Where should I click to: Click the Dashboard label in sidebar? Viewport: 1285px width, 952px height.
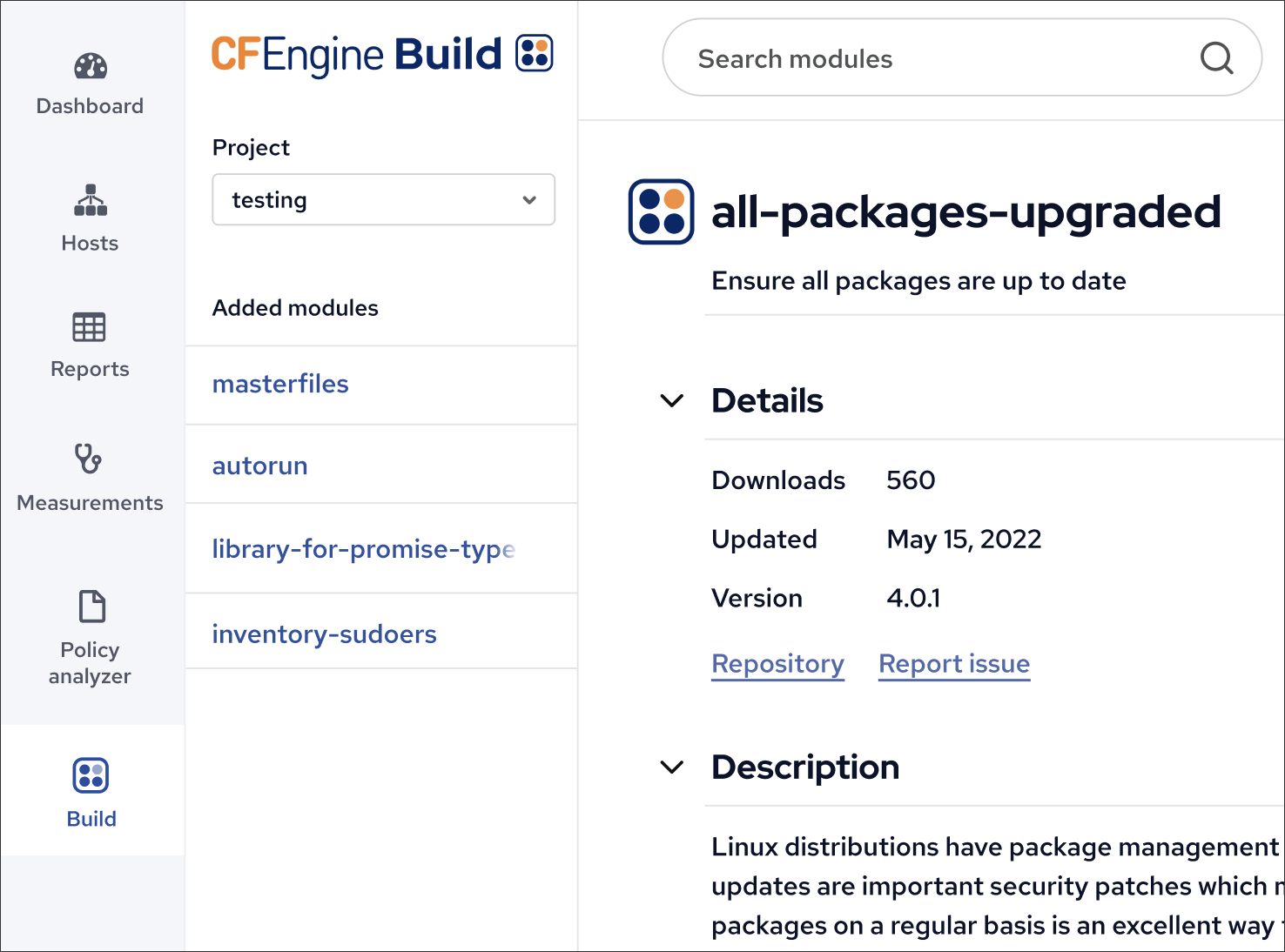click(x=90, y=106)
